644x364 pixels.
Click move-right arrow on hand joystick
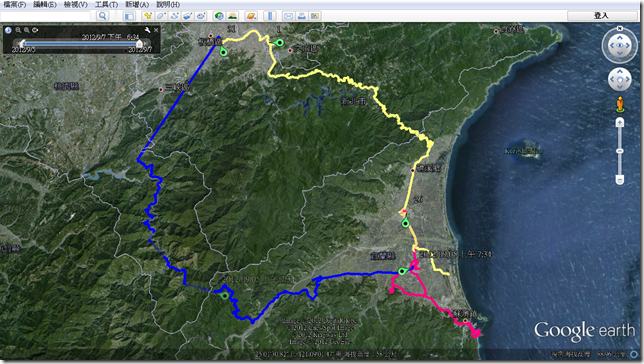(x=627, y=79)
